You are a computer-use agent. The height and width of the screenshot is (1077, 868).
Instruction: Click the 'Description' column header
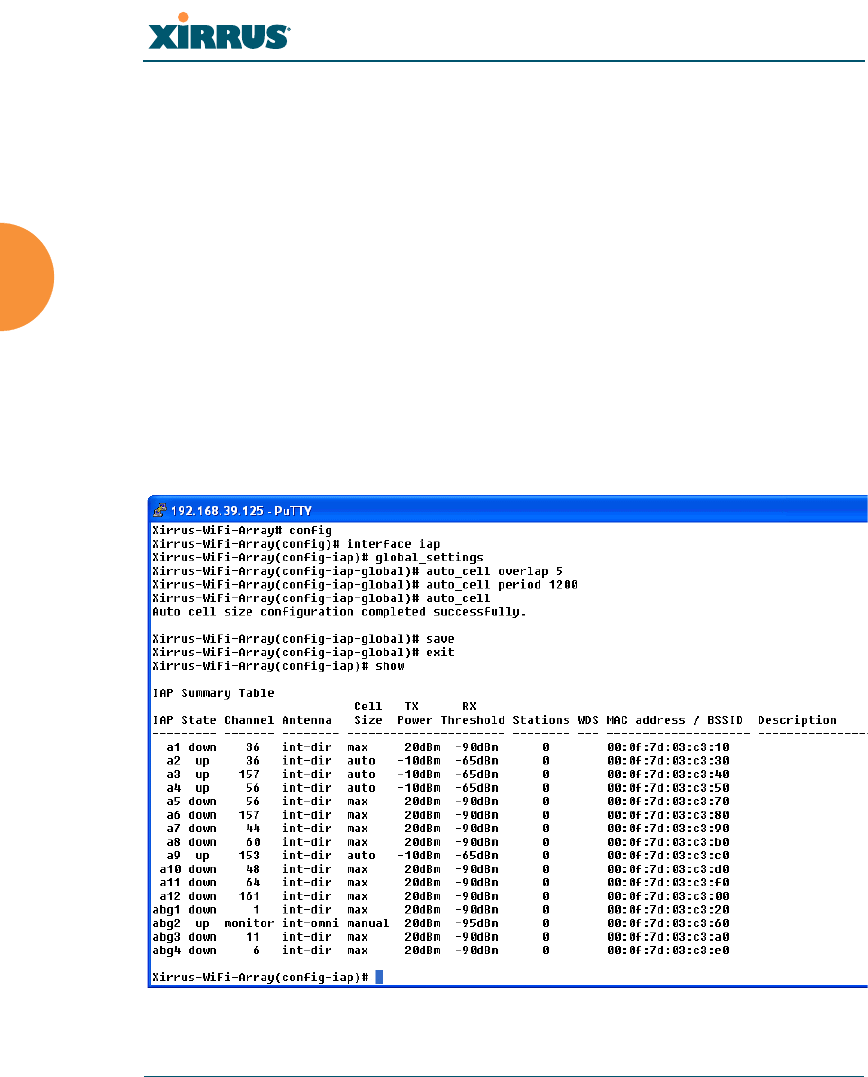[797, 721]
